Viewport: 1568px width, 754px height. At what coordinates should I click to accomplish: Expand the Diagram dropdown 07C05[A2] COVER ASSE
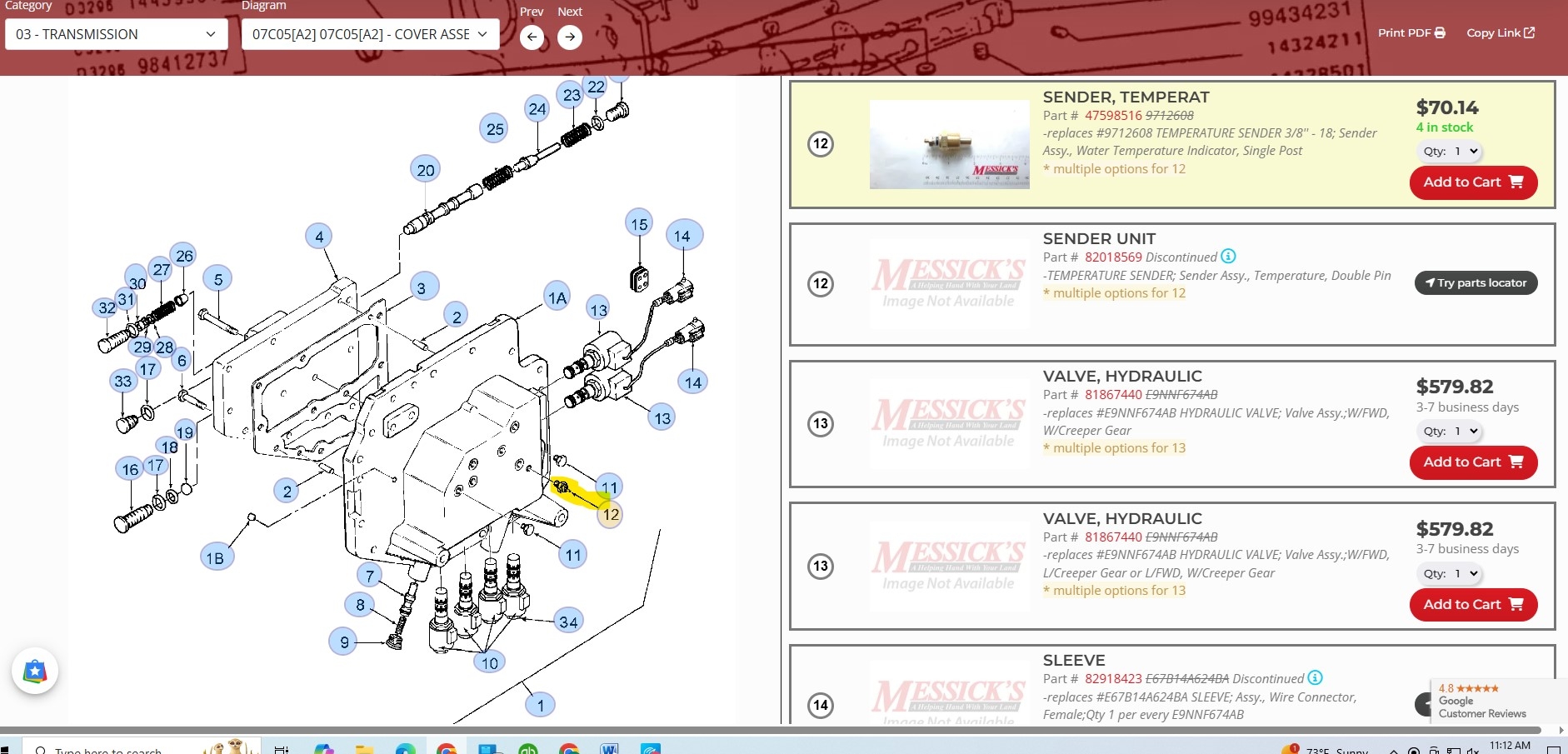pyautogui.click(x=370, y=34)
